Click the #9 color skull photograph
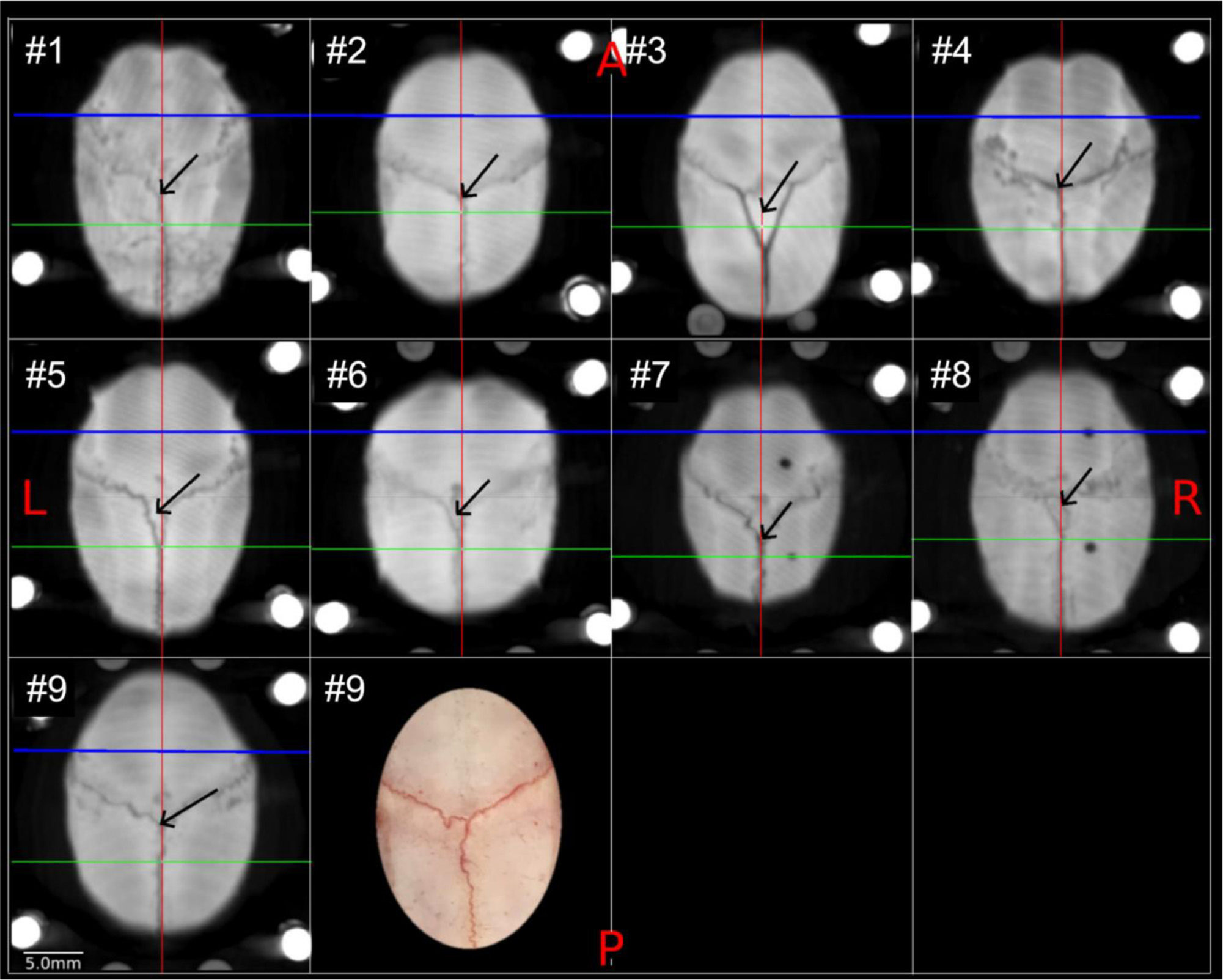 (469, 819)
